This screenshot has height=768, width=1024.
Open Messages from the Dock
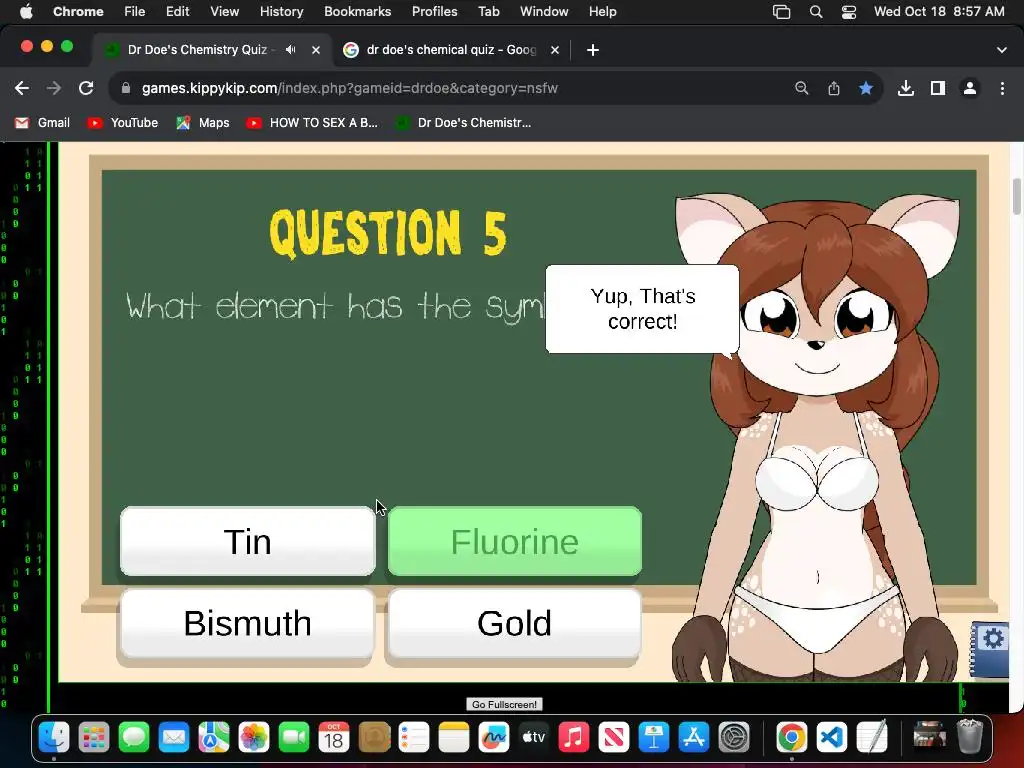click(134, 738)
